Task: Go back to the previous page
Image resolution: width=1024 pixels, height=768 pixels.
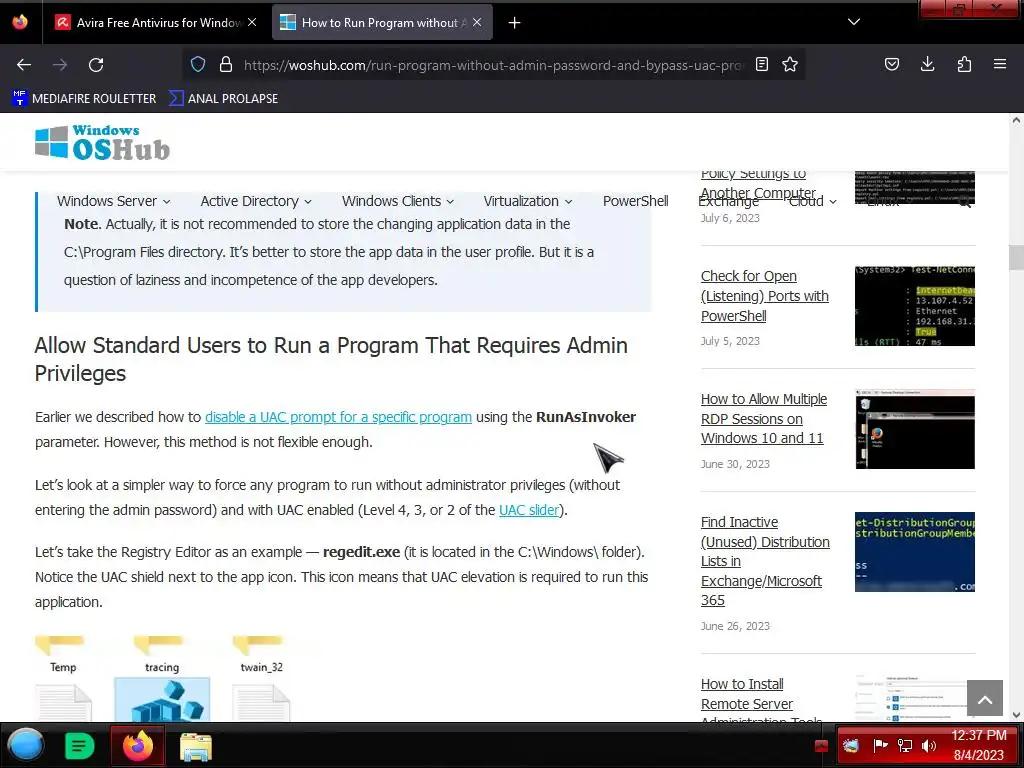Action: 24,65
